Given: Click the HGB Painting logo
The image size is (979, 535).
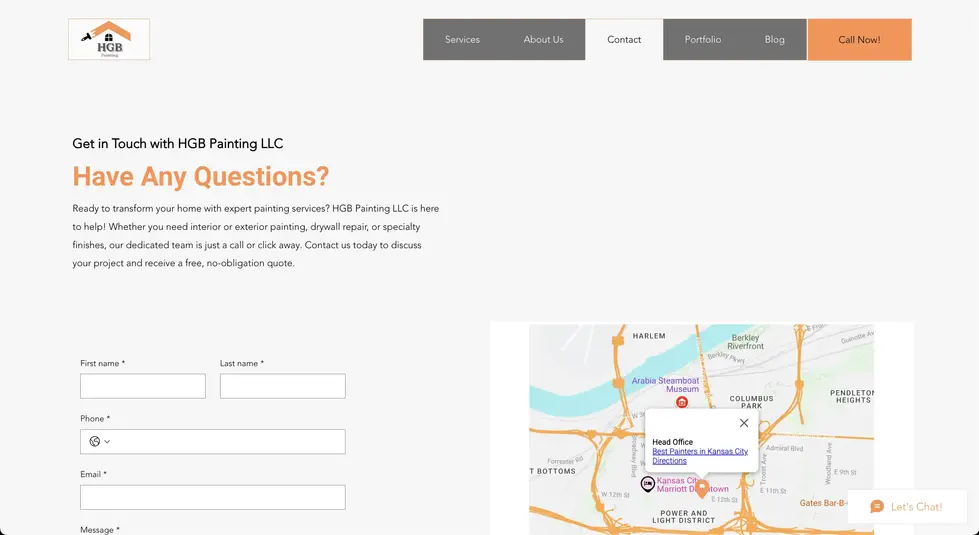Looking at the screenshot, I should click(x=109, y=39).
